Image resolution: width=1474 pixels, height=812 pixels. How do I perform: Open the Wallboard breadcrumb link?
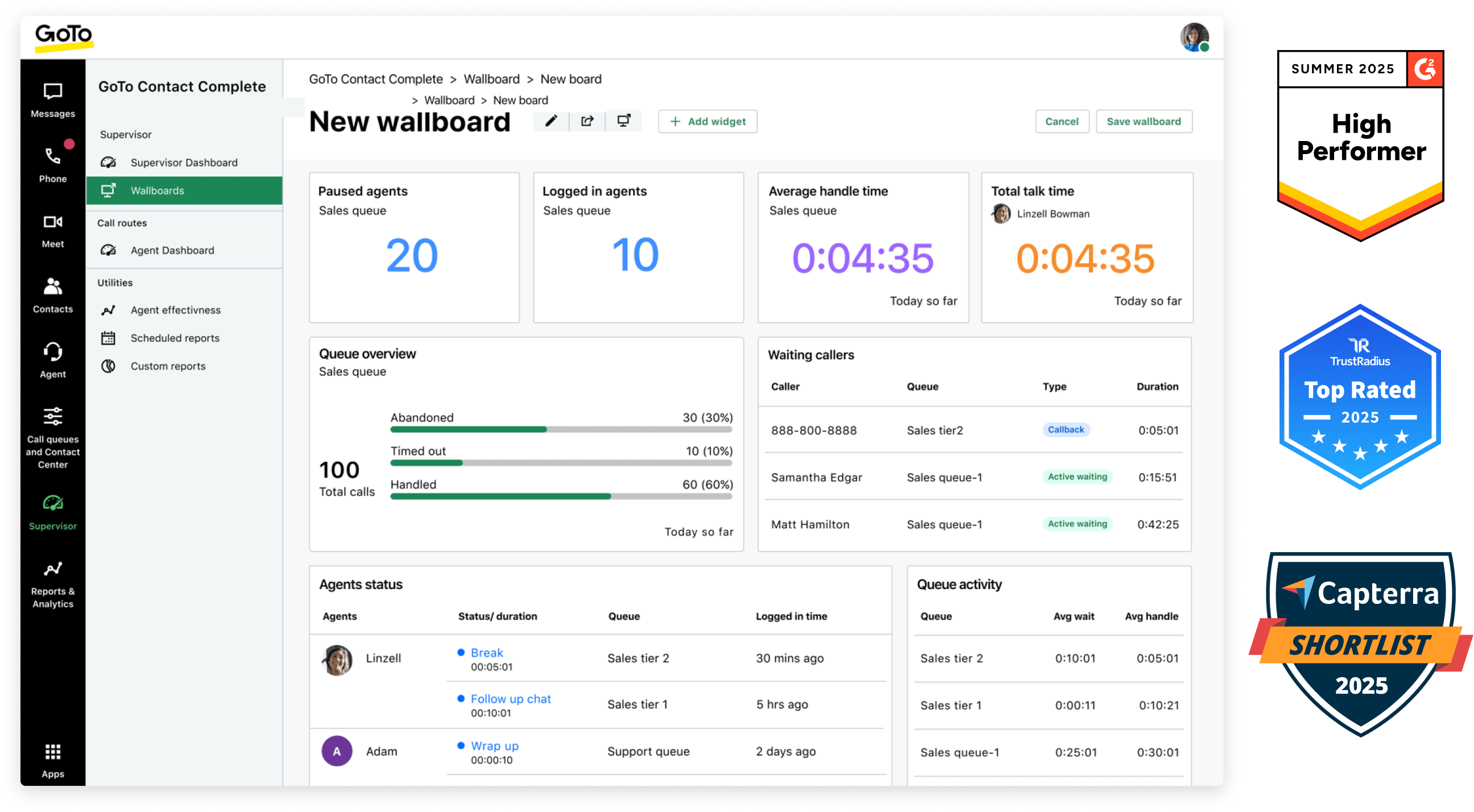pyautogui.click(x=491, y=79)
